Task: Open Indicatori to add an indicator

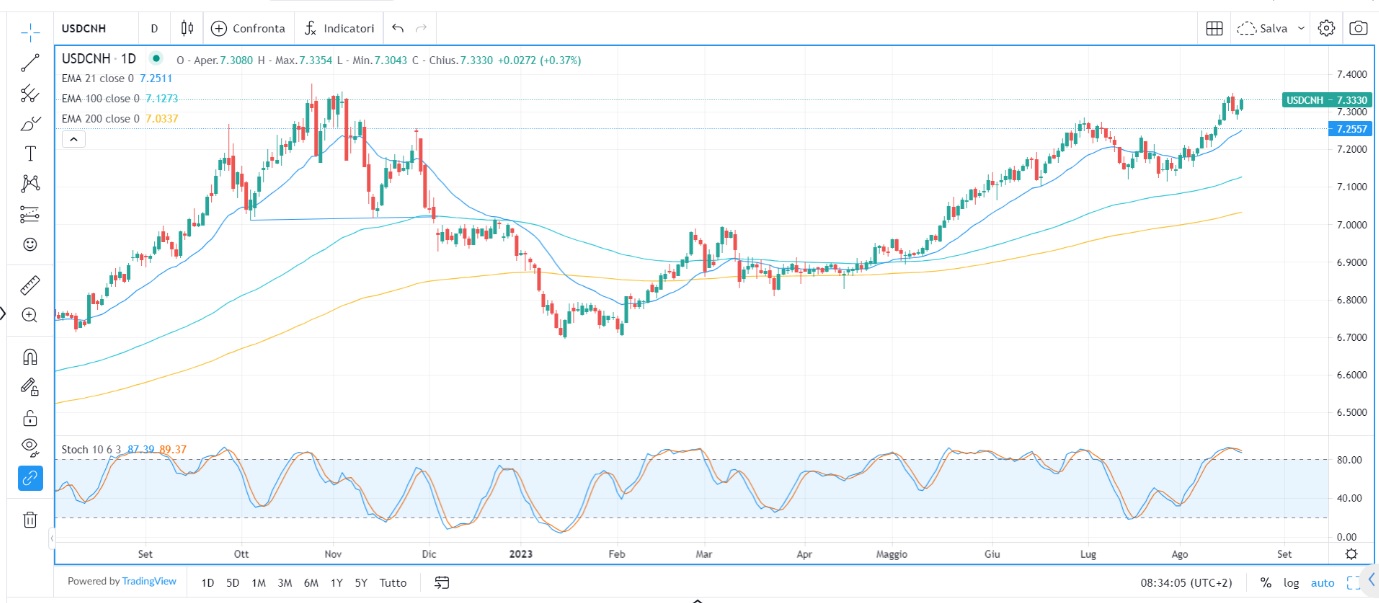Action: [339, 28]
